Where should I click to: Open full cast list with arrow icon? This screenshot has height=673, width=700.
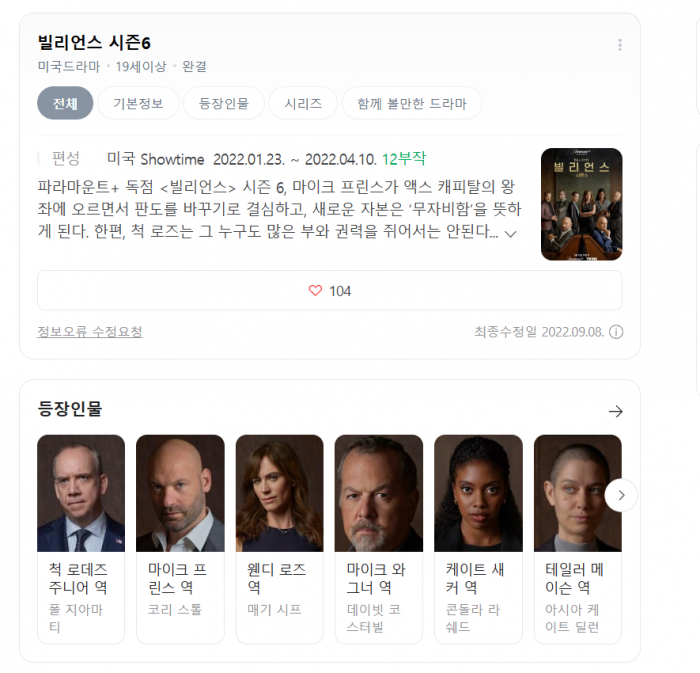coord(616,411)
